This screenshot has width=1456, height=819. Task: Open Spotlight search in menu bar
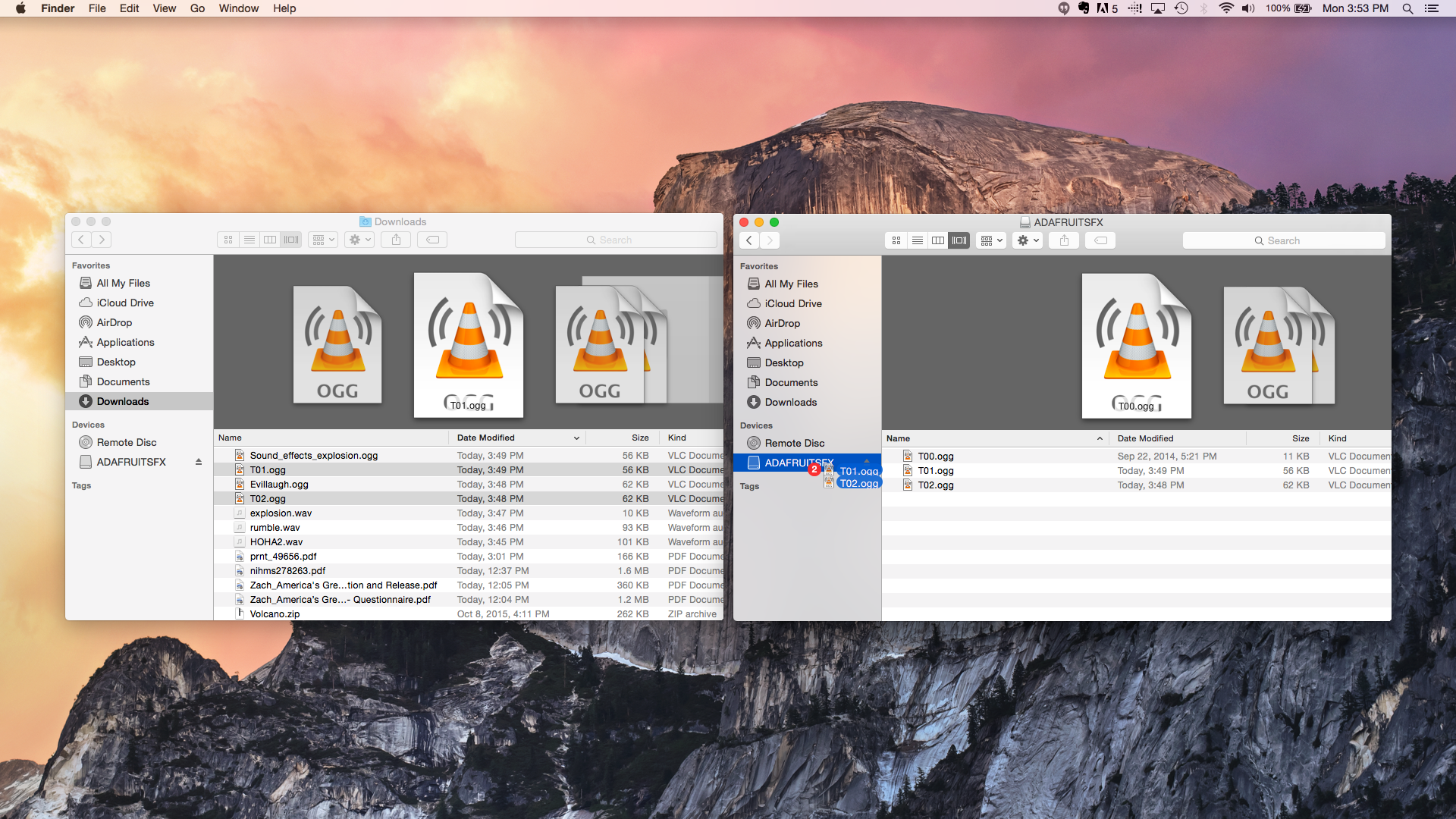tap(1407, 8)
